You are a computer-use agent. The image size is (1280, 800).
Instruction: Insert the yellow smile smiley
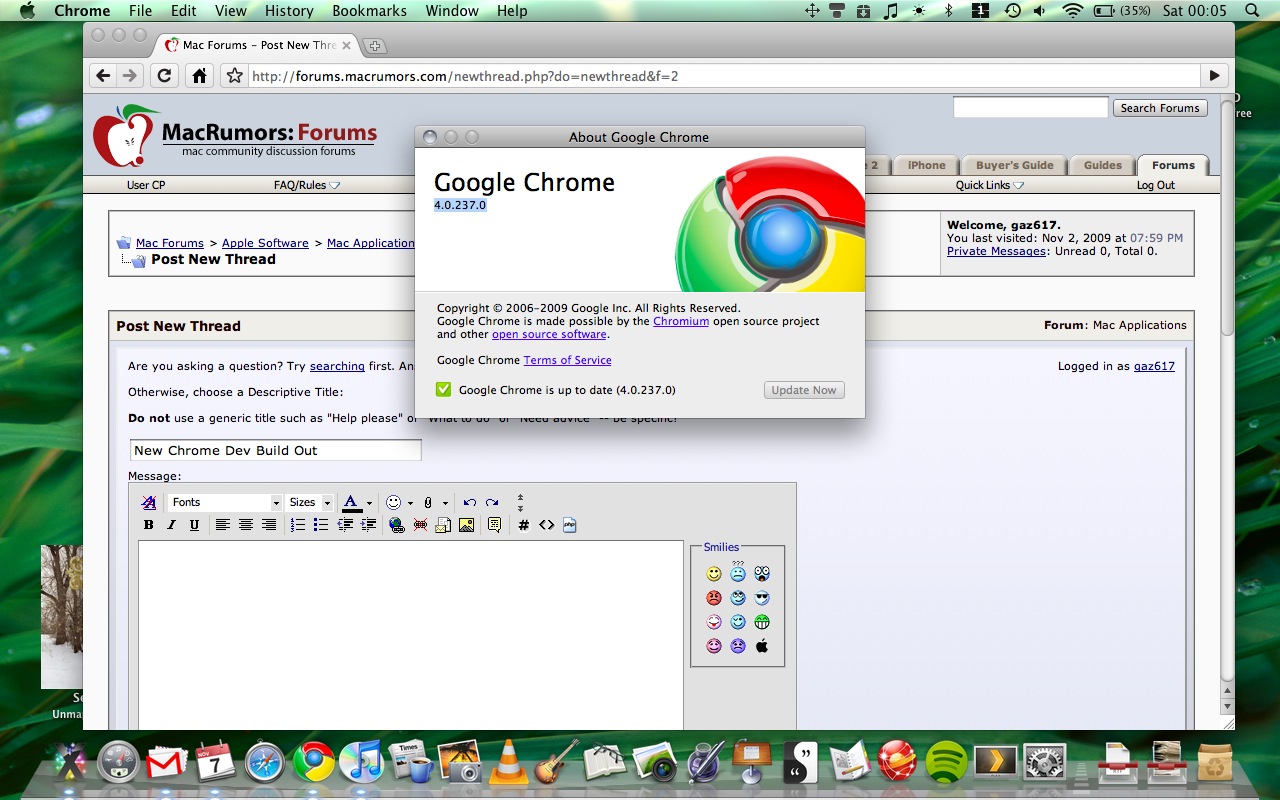[714, 574]
